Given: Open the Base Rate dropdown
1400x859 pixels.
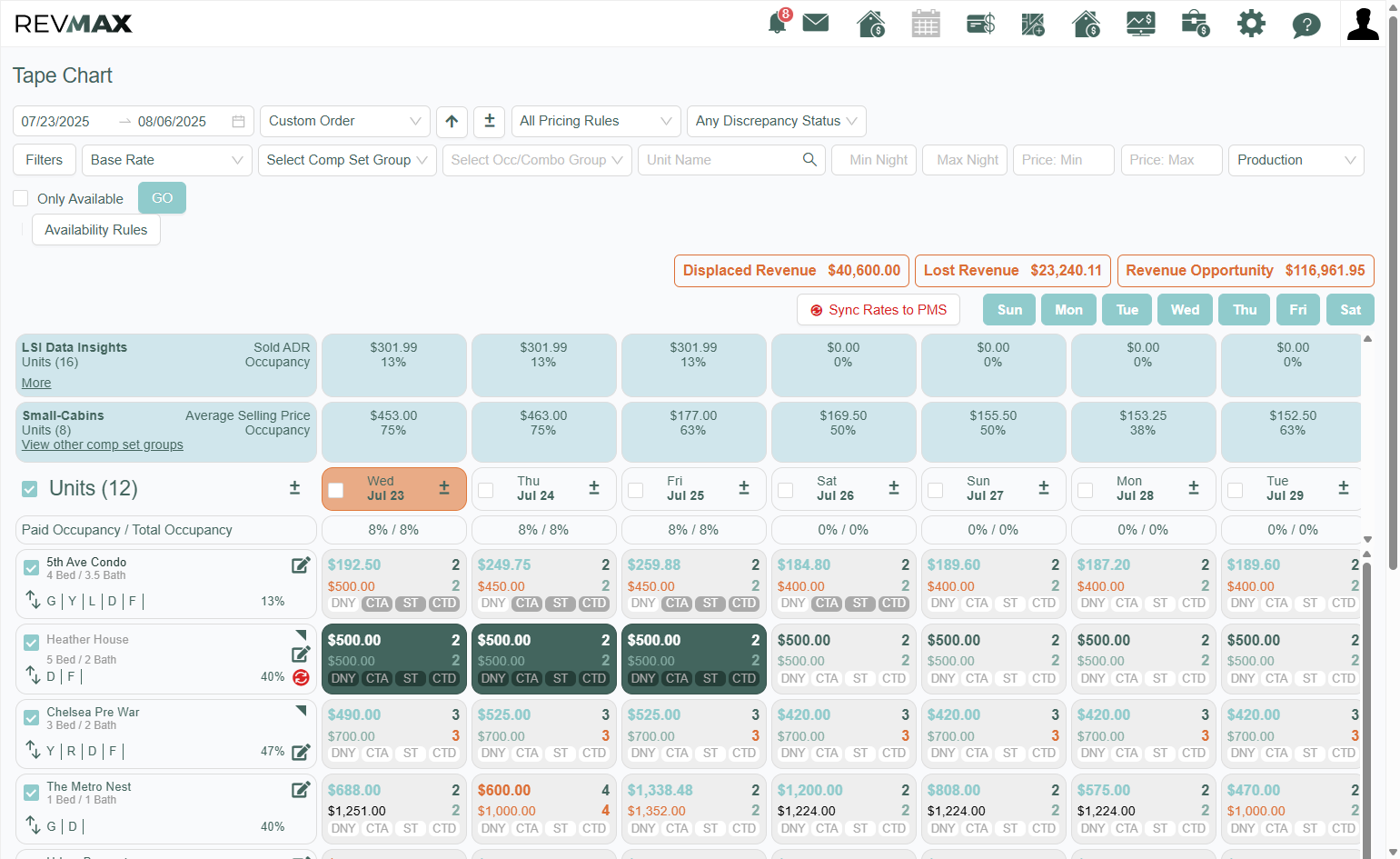Looking at the screenshot, I should (167, 160).
